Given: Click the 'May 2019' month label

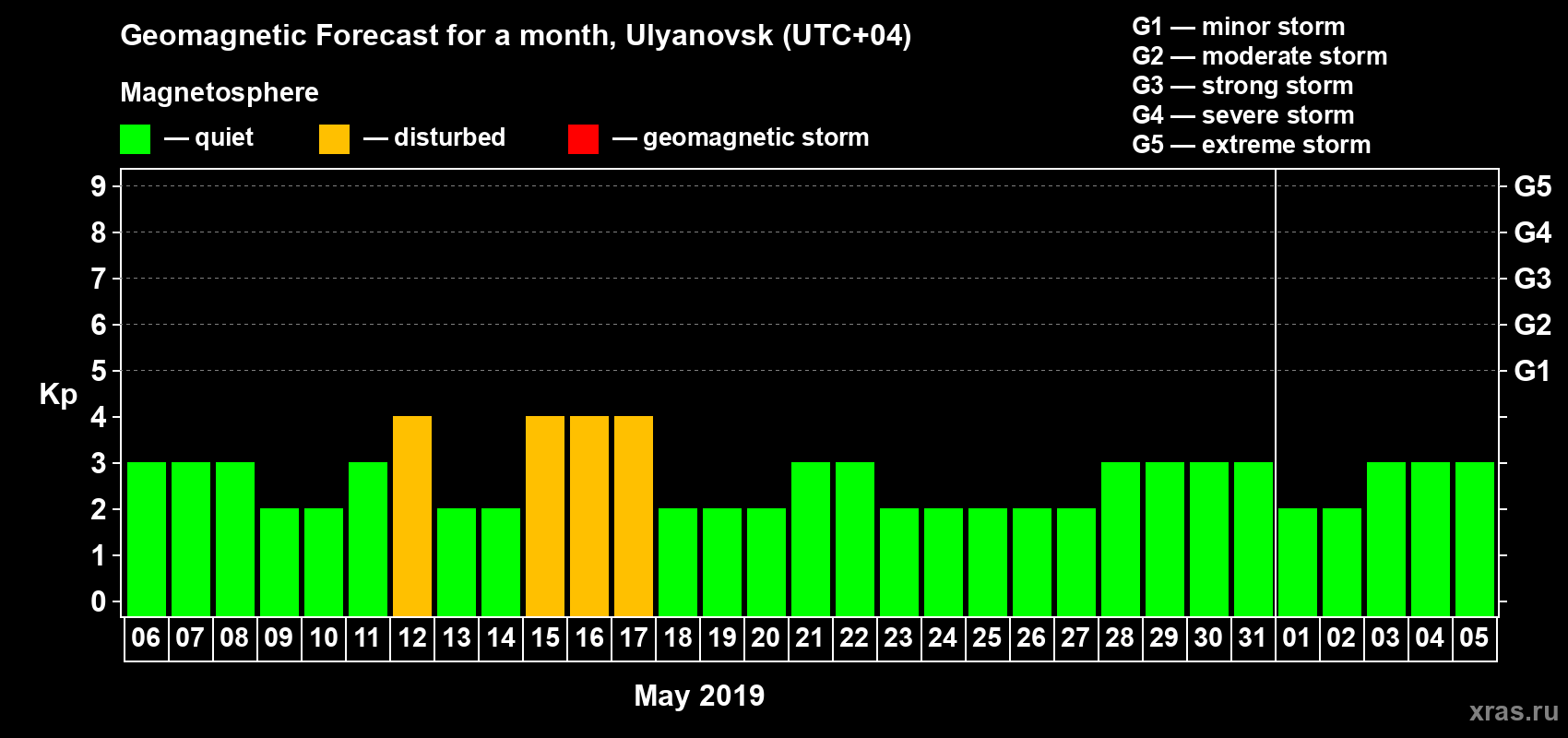Looking at the screenshot, I should (699, 696).
